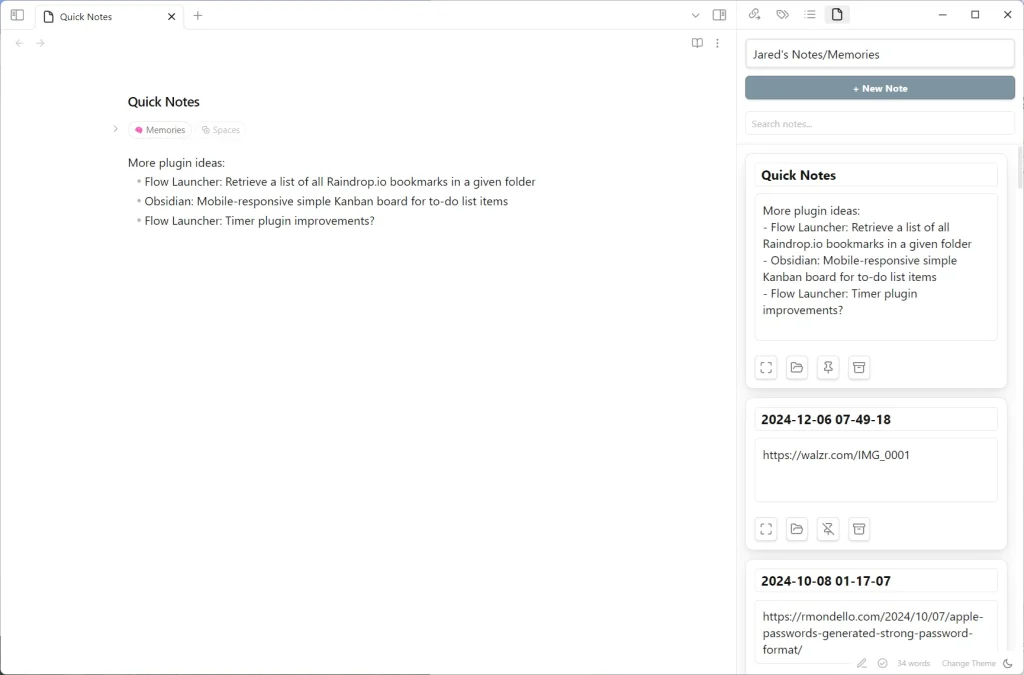Expand the 2024-12-06 card to fullscreen
The height and width of the screenshot is (675, 1024).
click(x=766, y=529)
